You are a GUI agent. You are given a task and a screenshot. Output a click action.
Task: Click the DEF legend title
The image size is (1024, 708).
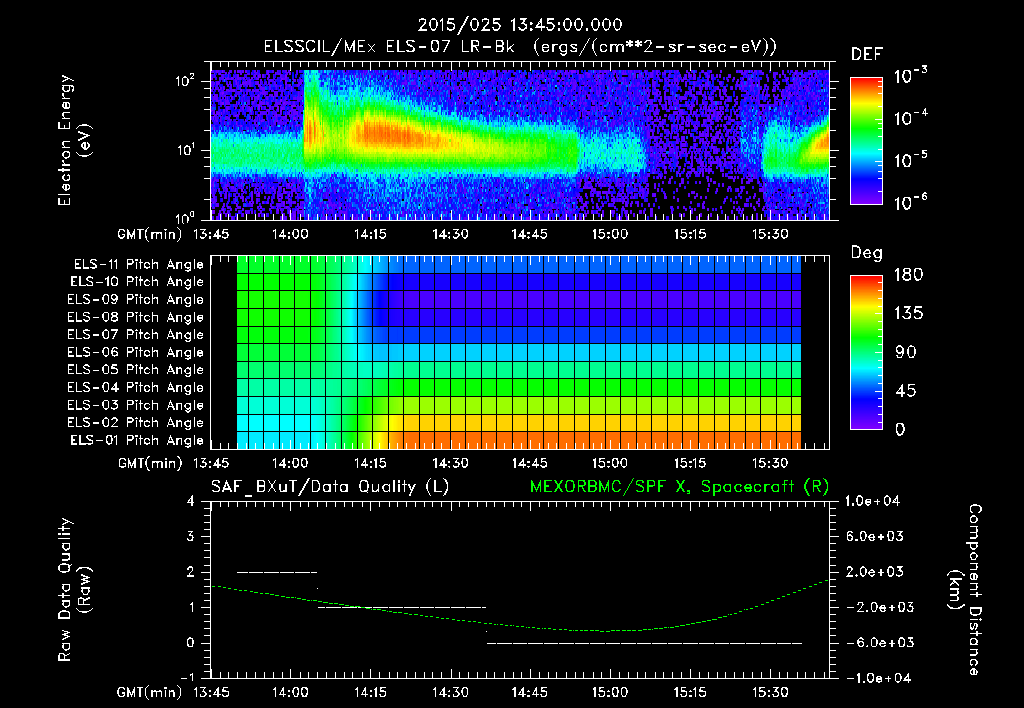pos(867,55)
